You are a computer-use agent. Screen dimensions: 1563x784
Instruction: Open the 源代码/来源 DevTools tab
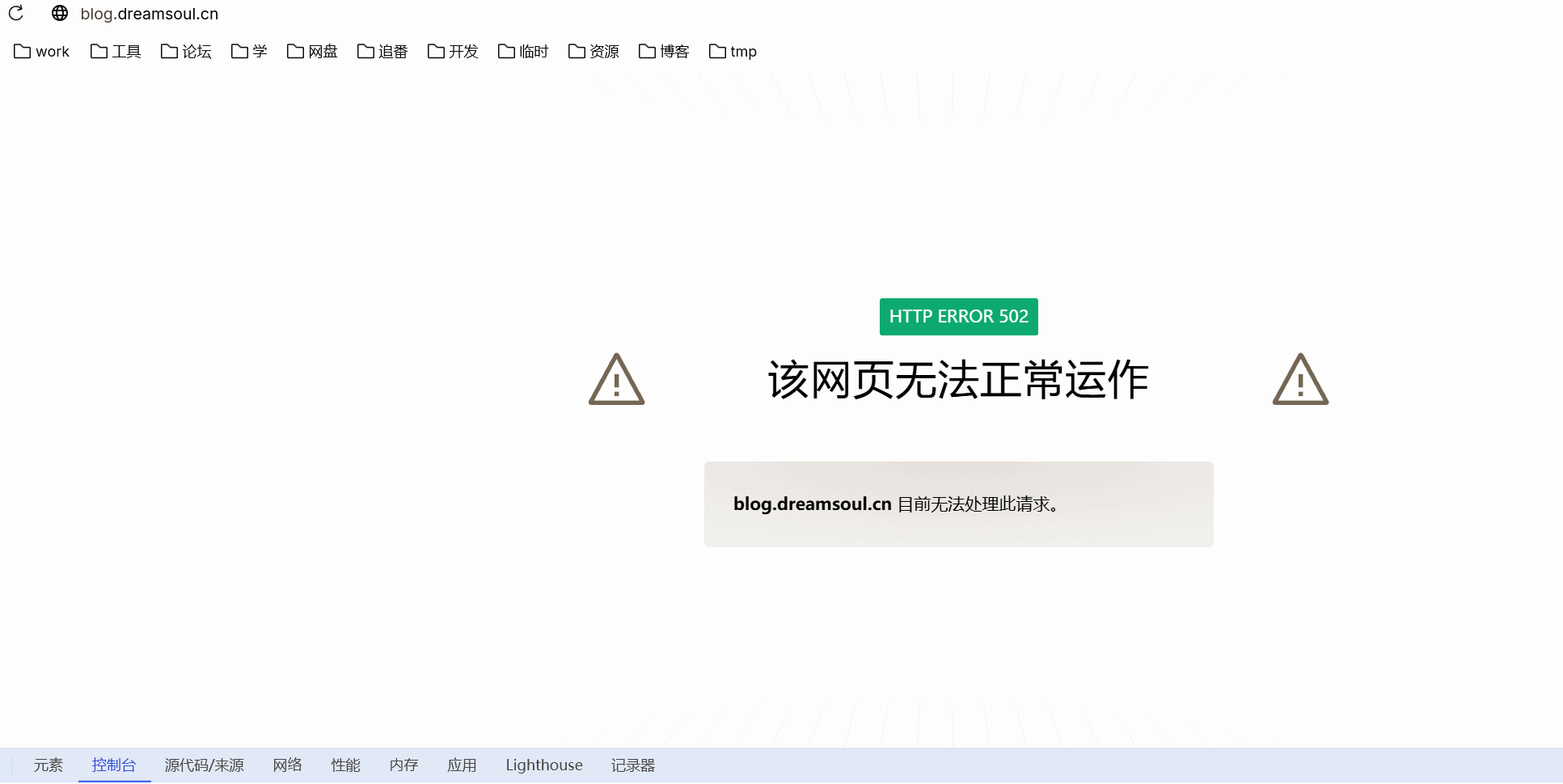205,765
